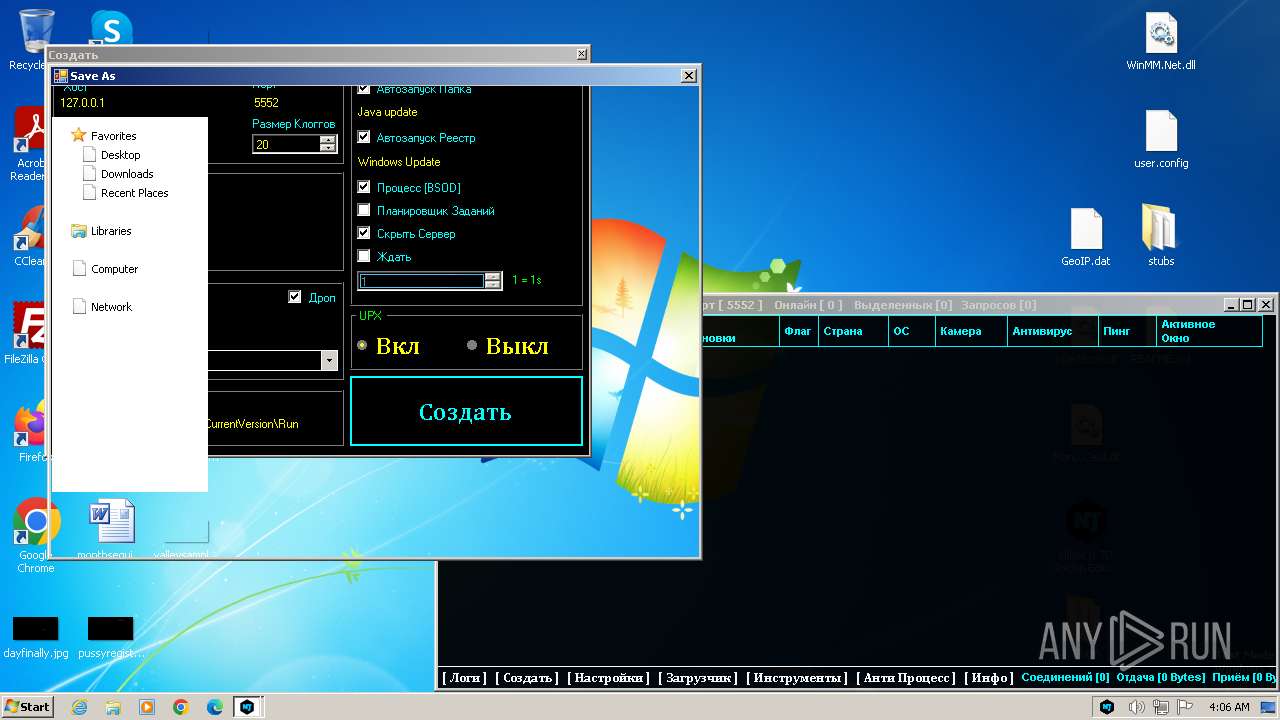Image resolution: width=1280 pixels, height=720 pixels.
Task: Open the volume control in the system tray
Action: coord(1136,707)
